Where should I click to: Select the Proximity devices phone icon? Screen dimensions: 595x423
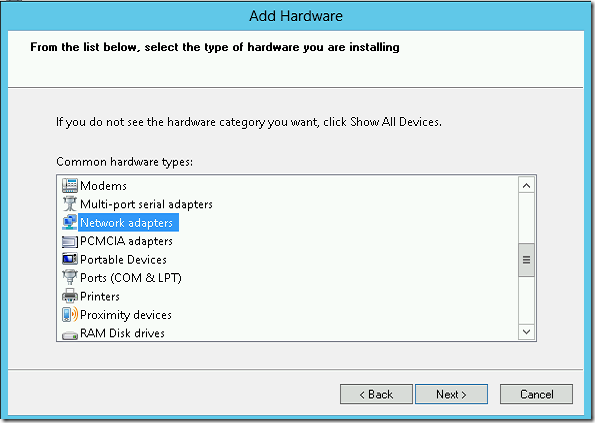[x=70, y=314]
